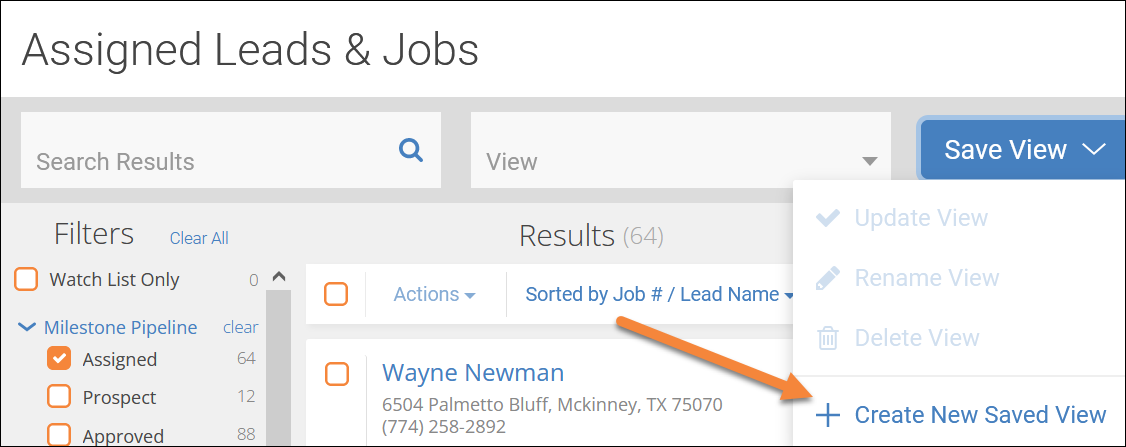
Task: Click the Save View button
Action: tap(1023, 149)
